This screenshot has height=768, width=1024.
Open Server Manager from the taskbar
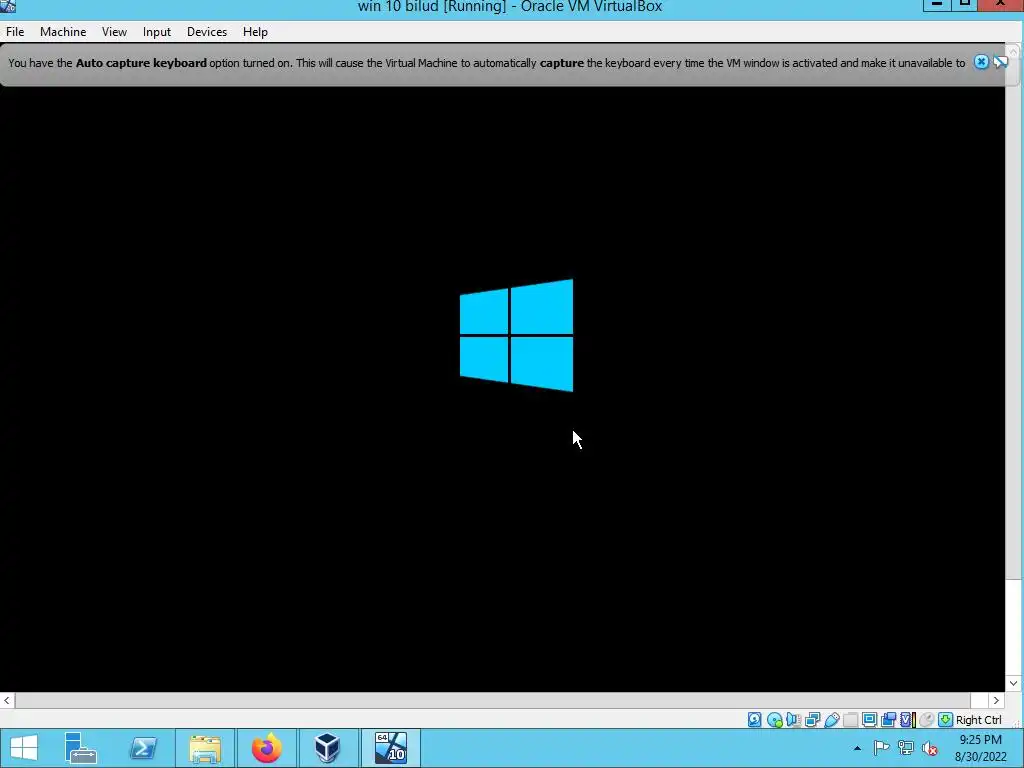click(81, 748)
